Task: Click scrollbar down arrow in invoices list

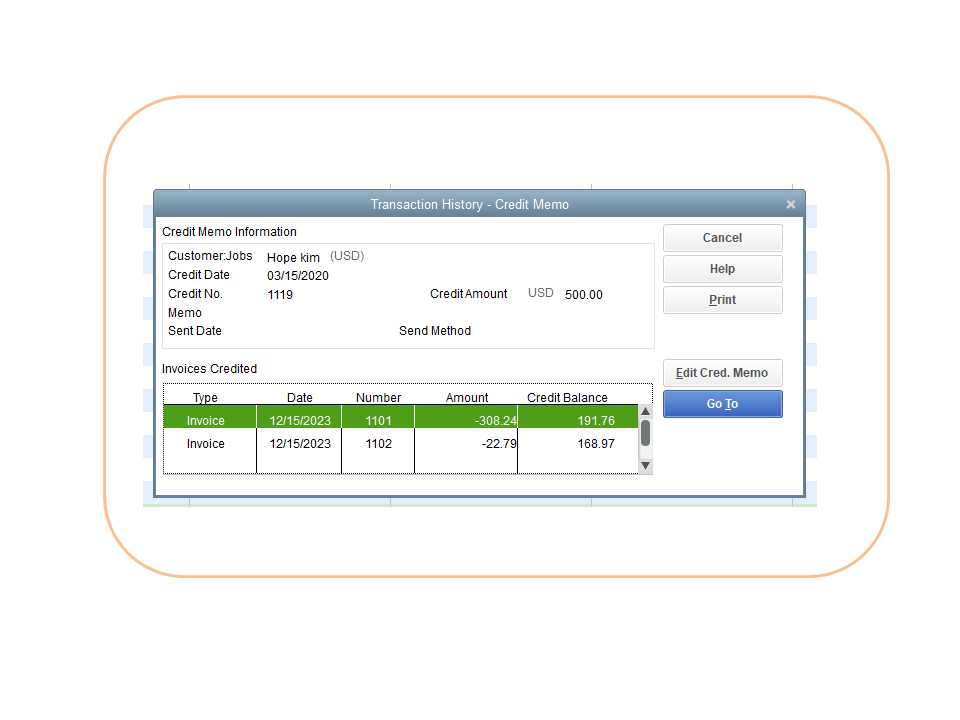Action: [x=645, y=466]
